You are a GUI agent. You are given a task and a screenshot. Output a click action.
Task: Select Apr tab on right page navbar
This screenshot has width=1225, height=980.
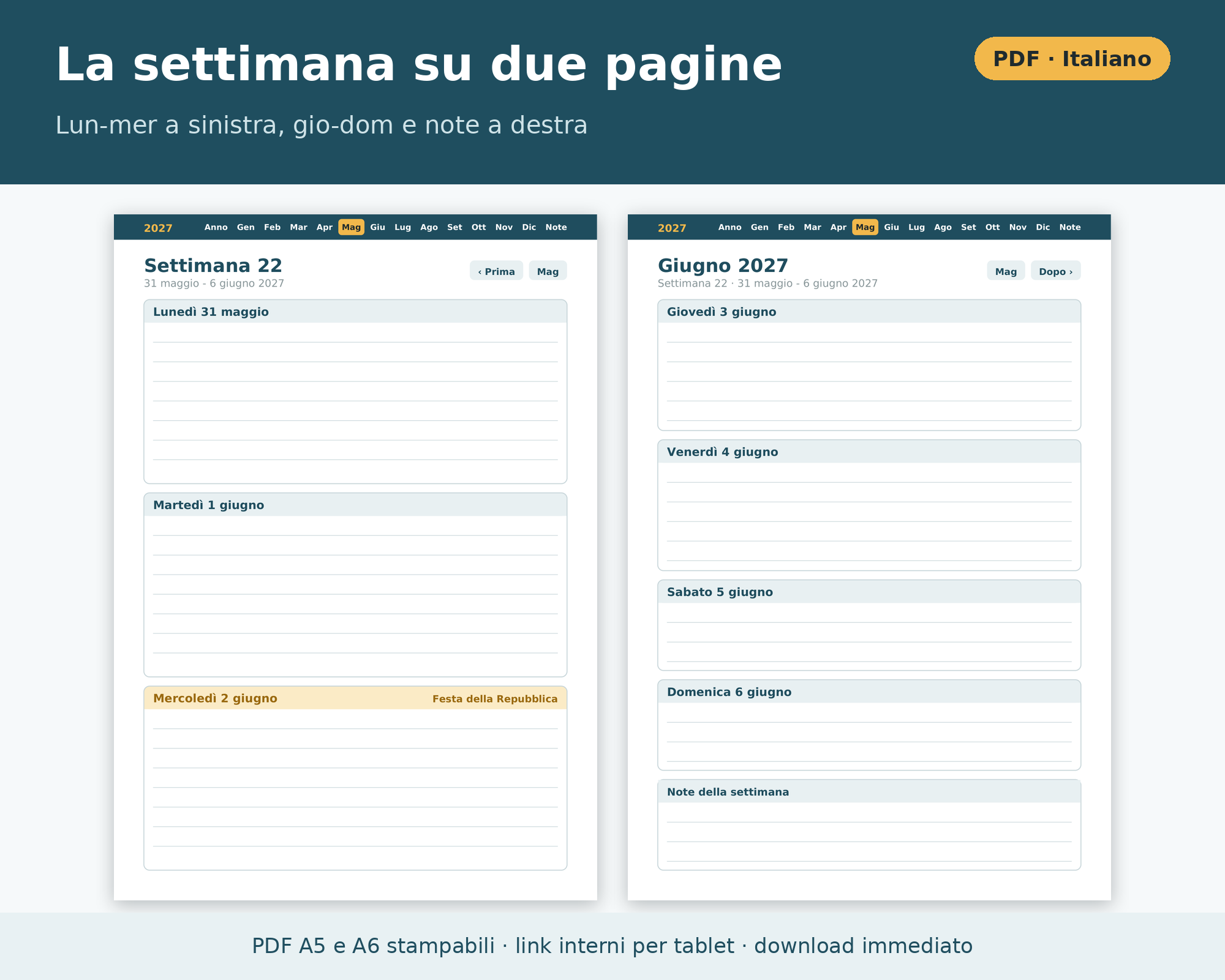838,227
